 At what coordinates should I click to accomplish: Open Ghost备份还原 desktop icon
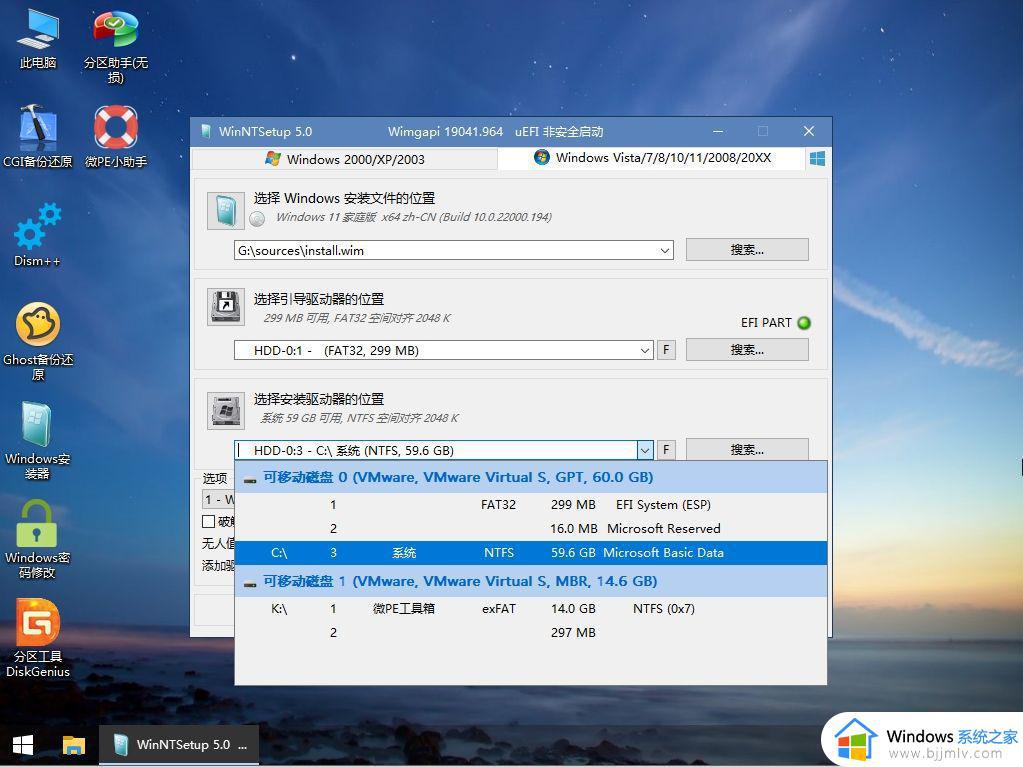point(38,341)
